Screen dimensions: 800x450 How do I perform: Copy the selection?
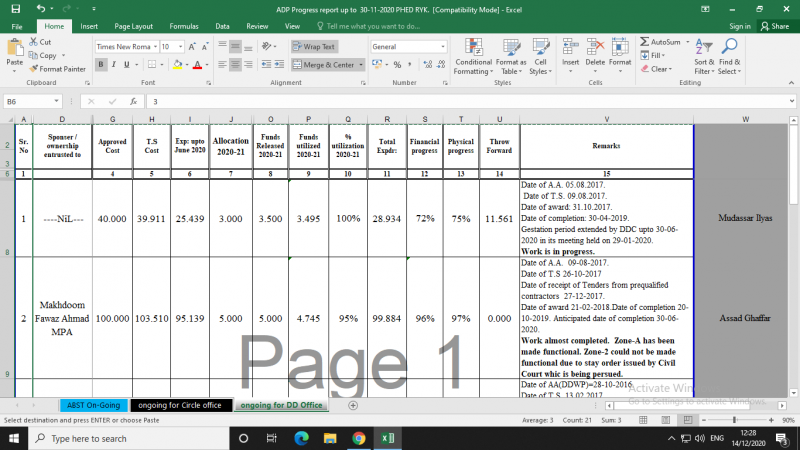coord(43,55)
